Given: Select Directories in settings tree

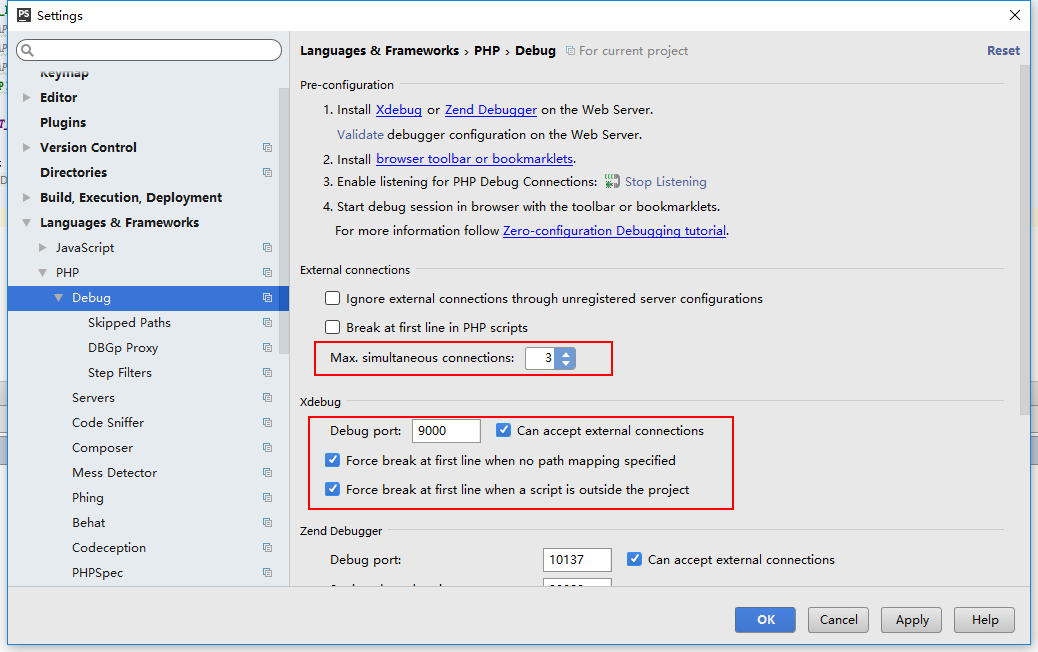Looking at the screenshot, I should [73, 173].
